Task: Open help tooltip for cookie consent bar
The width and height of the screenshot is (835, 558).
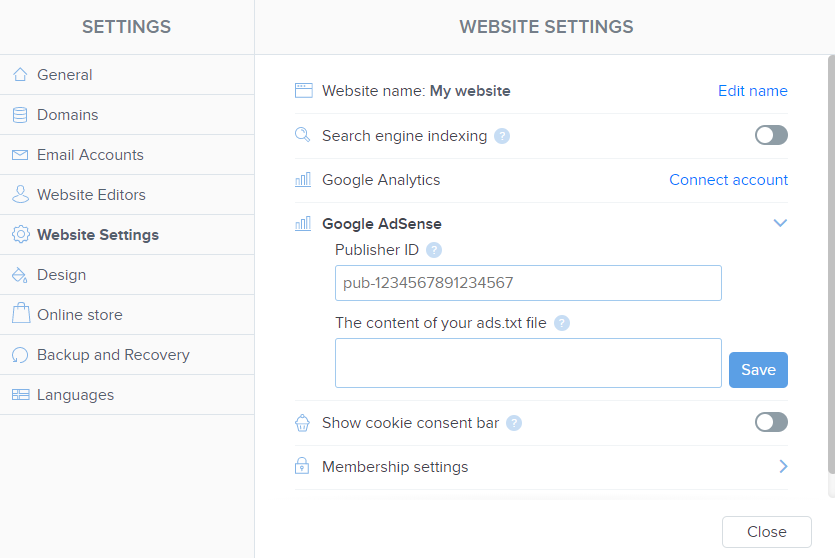Action: pyautogui.click(x=513, y=423)
